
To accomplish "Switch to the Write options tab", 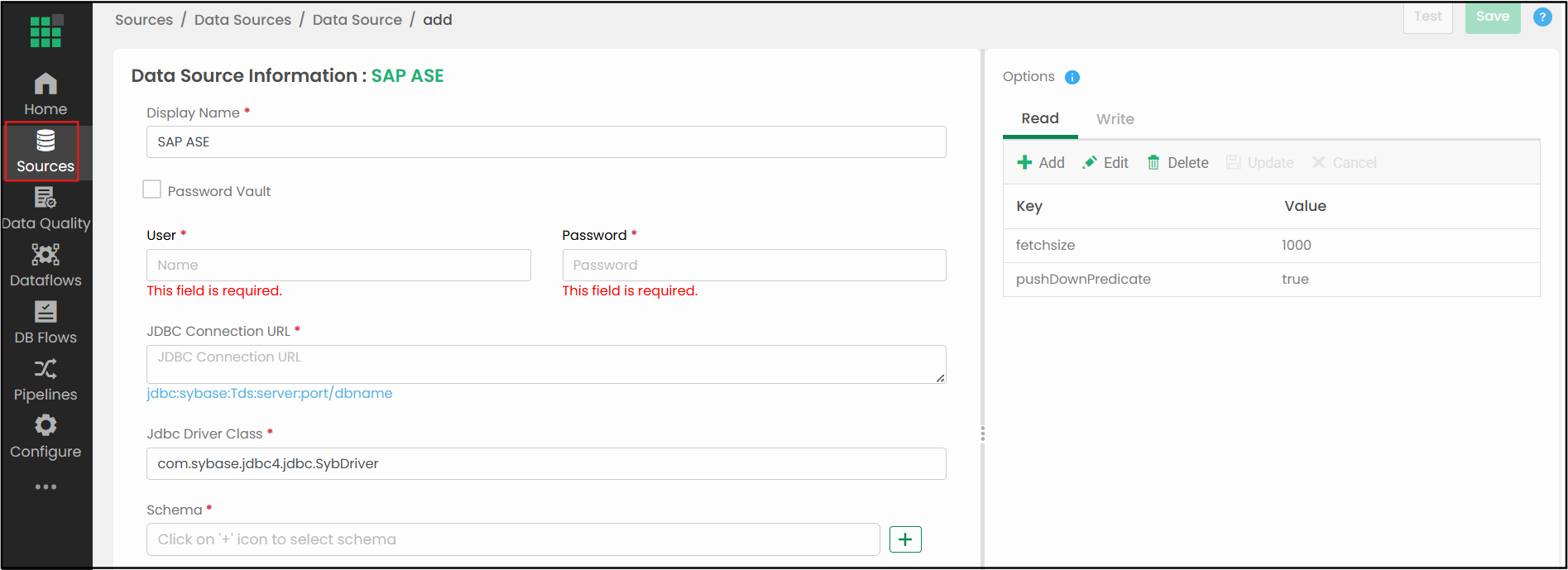I will tap(1115, 119).
